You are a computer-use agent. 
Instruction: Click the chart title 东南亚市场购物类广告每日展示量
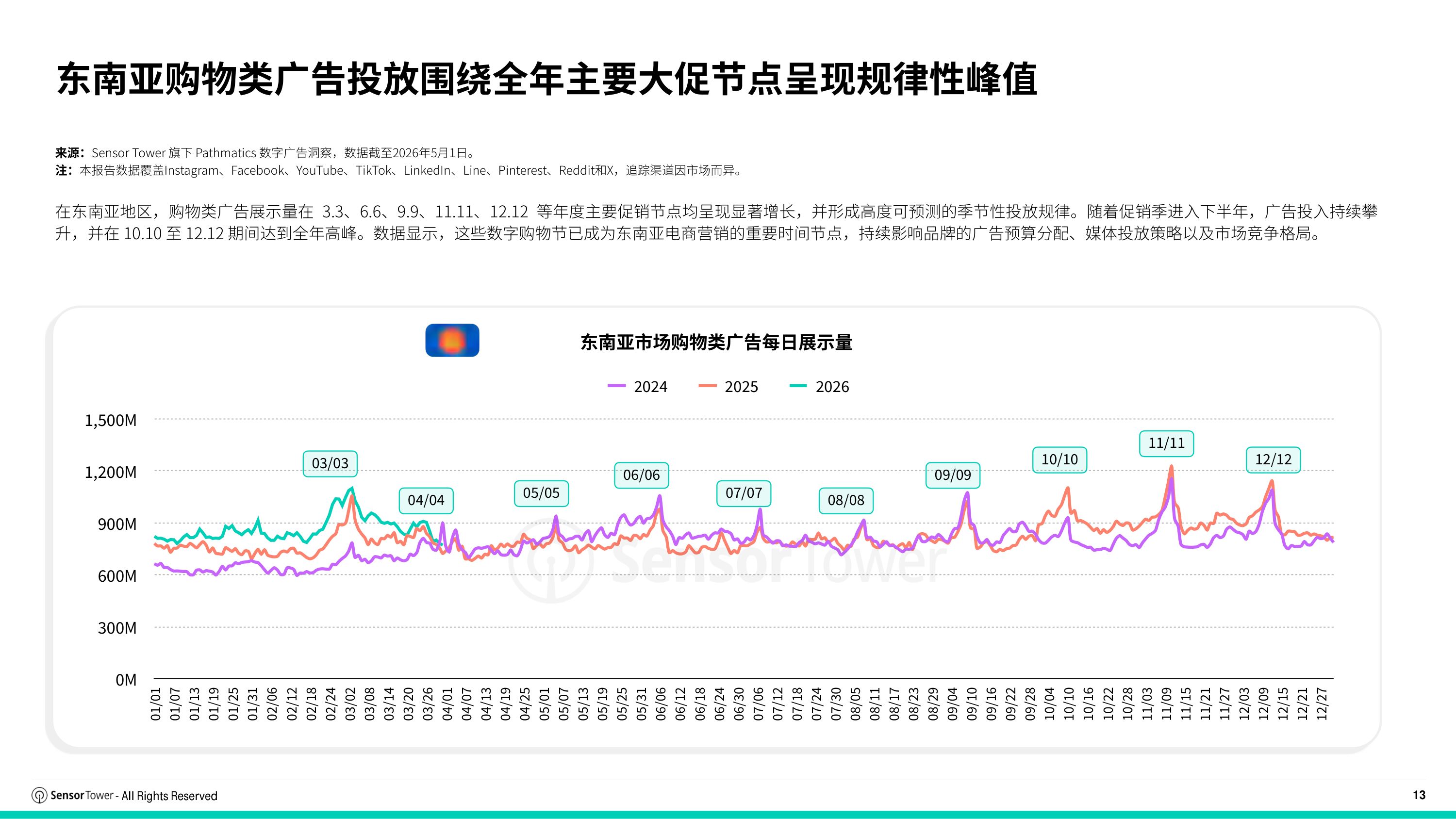[x=716, y=343]
